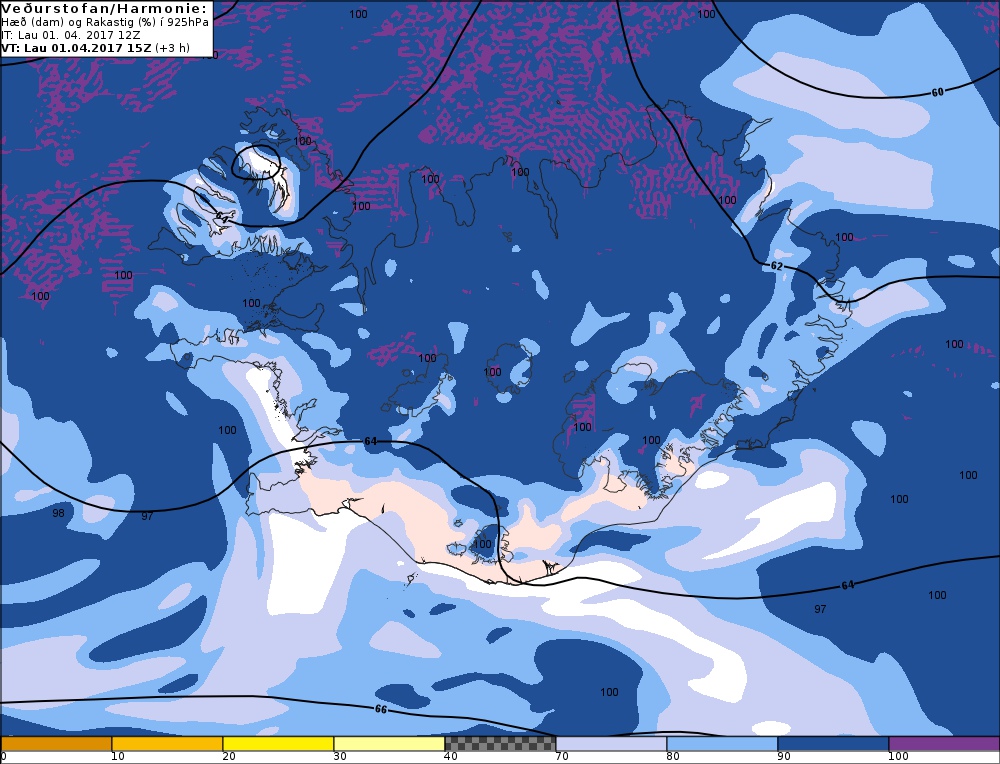Viewport: 1000px width, 764px height.
Task: Click the 'Veðurstofan/Harmonie:' title text
Action: (105, 9)
